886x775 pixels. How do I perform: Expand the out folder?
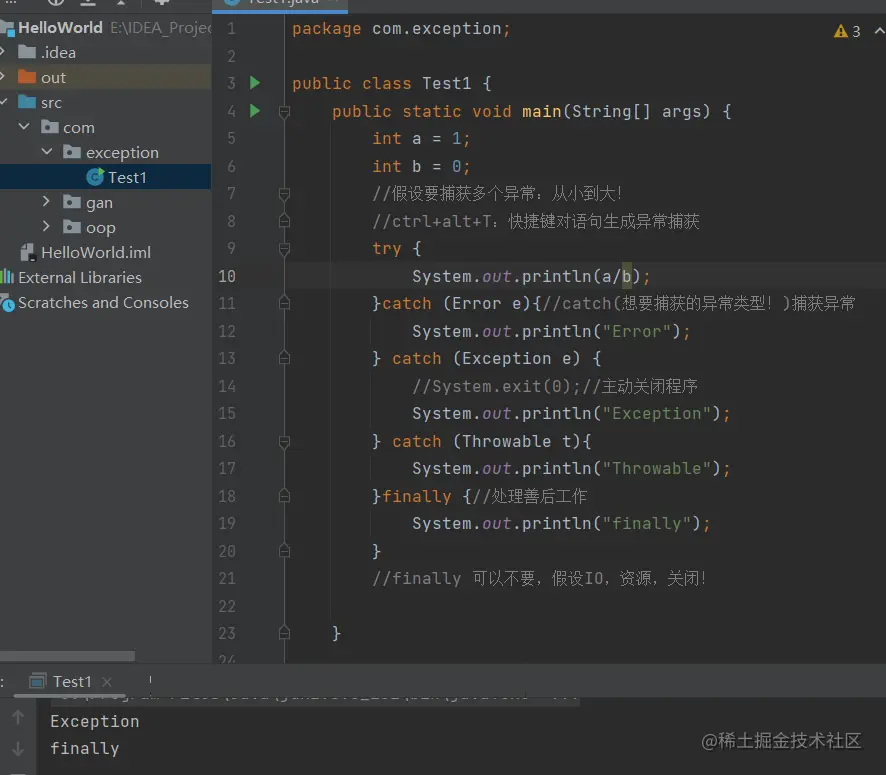pyautogui.click(x=3, y=76)
